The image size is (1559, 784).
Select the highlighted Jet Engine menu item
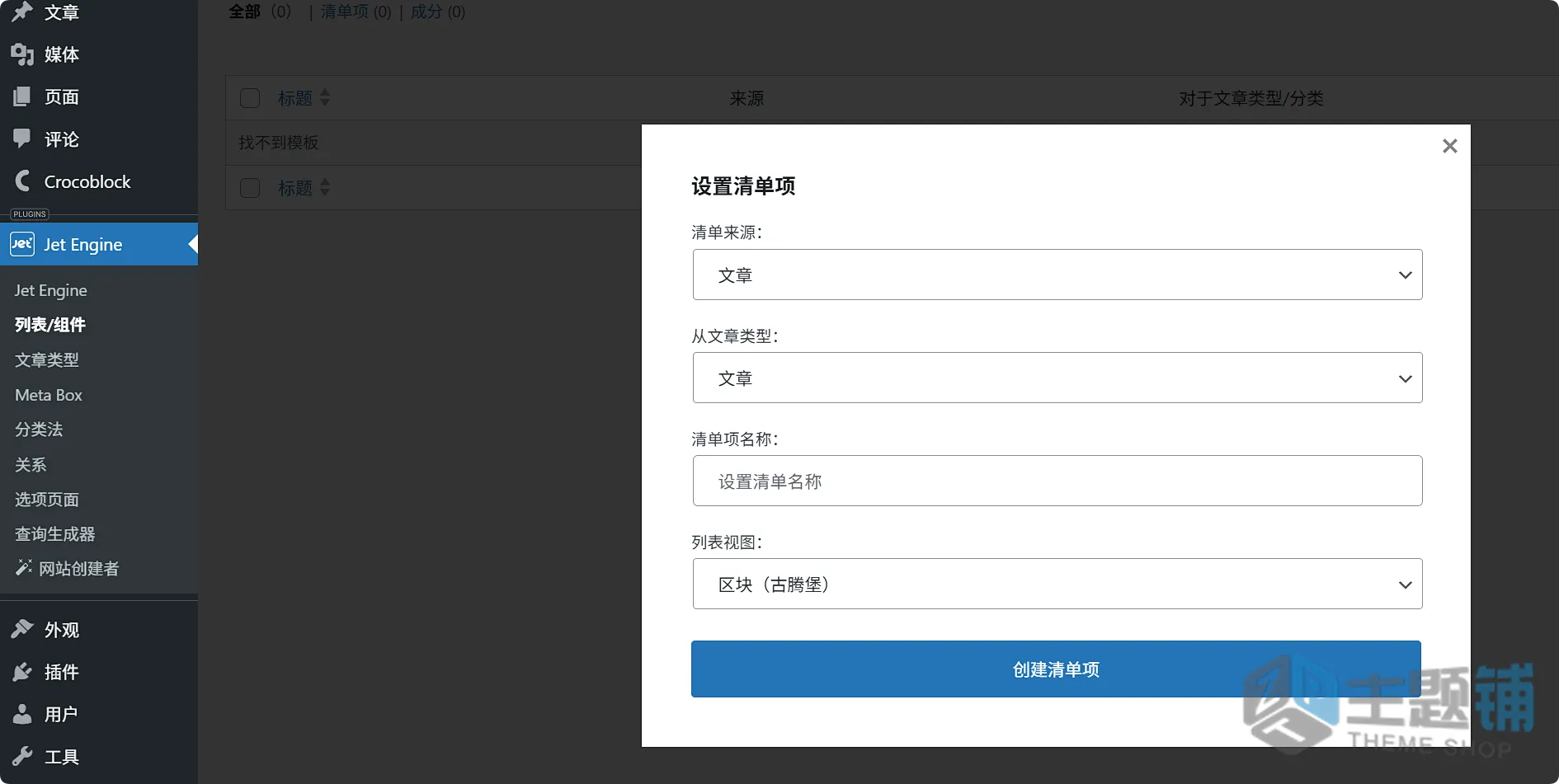[x=99, y=244]
